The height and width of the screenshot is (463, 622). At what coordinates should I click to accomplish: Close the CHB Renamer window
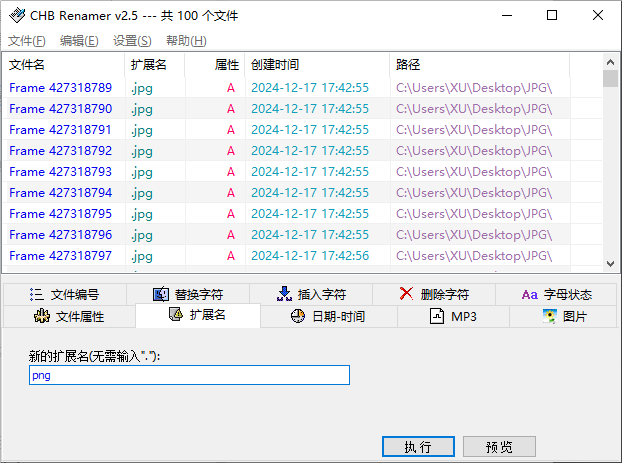pyautogui.click(x=598, y=15)
